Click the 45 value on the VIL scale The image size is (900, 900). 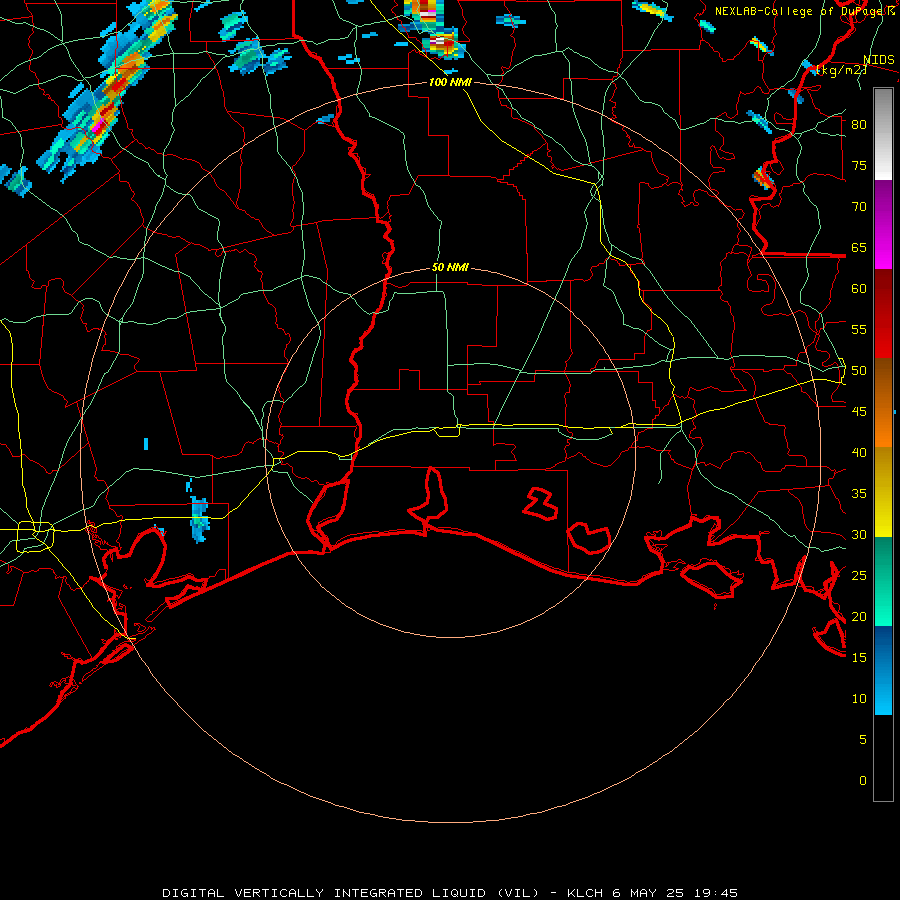point(859,412)
